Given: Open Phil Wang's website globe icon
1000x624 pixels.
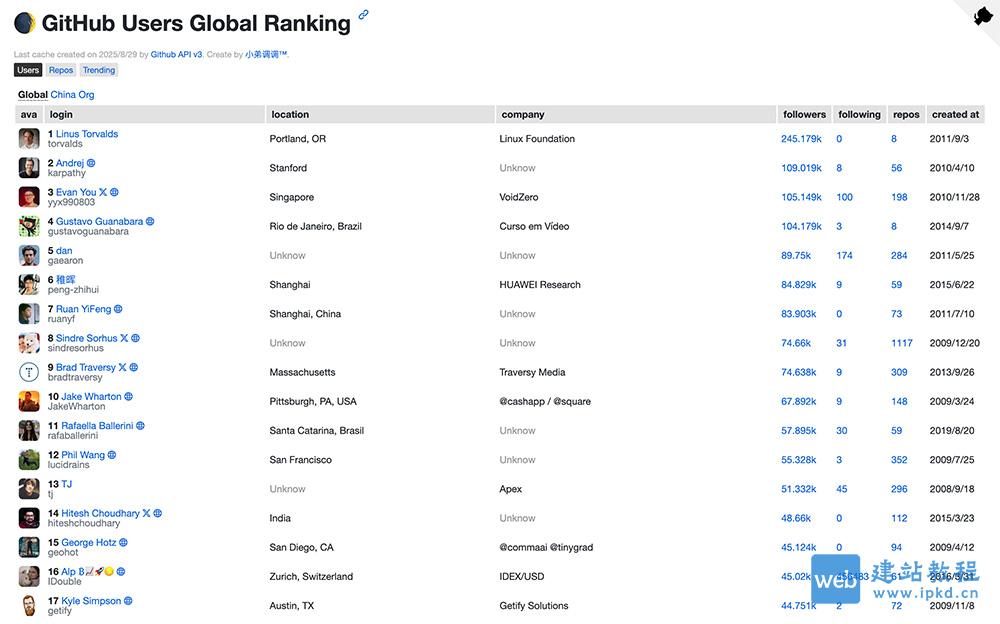Looking at the screenshot, I should point(112,455).
